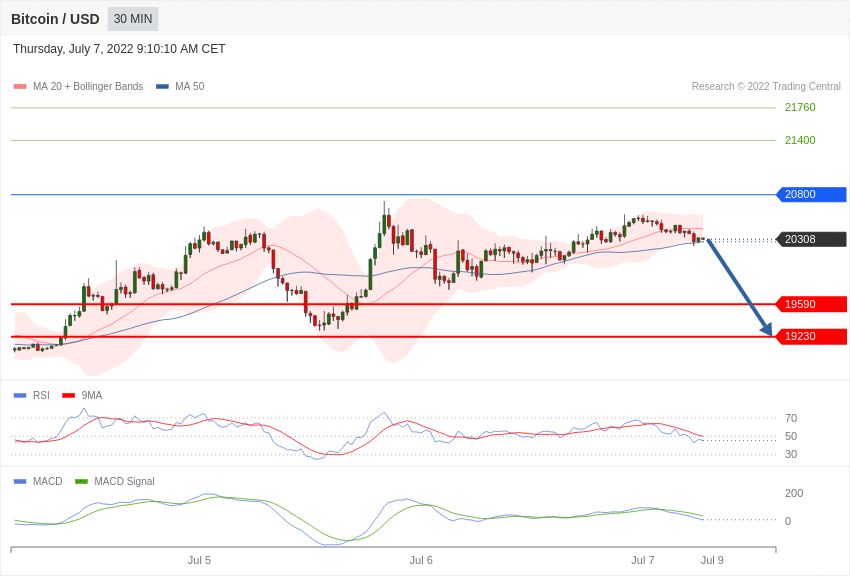Click the MACD Signal green legend swatch

(x=81, y=481)
